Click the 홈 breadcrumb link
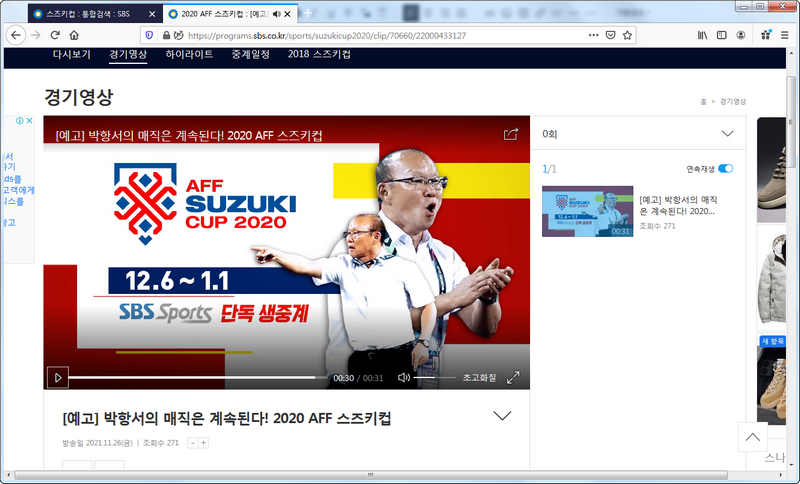Viewport: 800px width, 484px height. pos(704,102)
